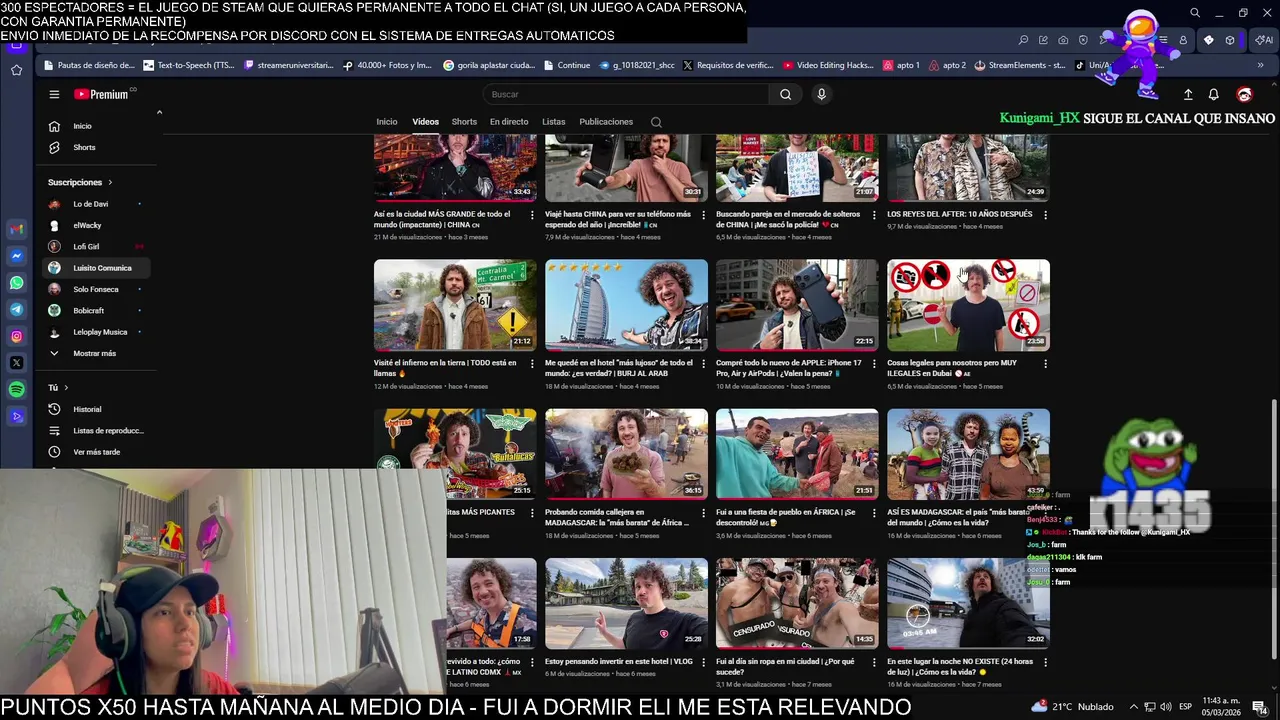Open Video Editing Hacks bookmark

tap(829, 65)
